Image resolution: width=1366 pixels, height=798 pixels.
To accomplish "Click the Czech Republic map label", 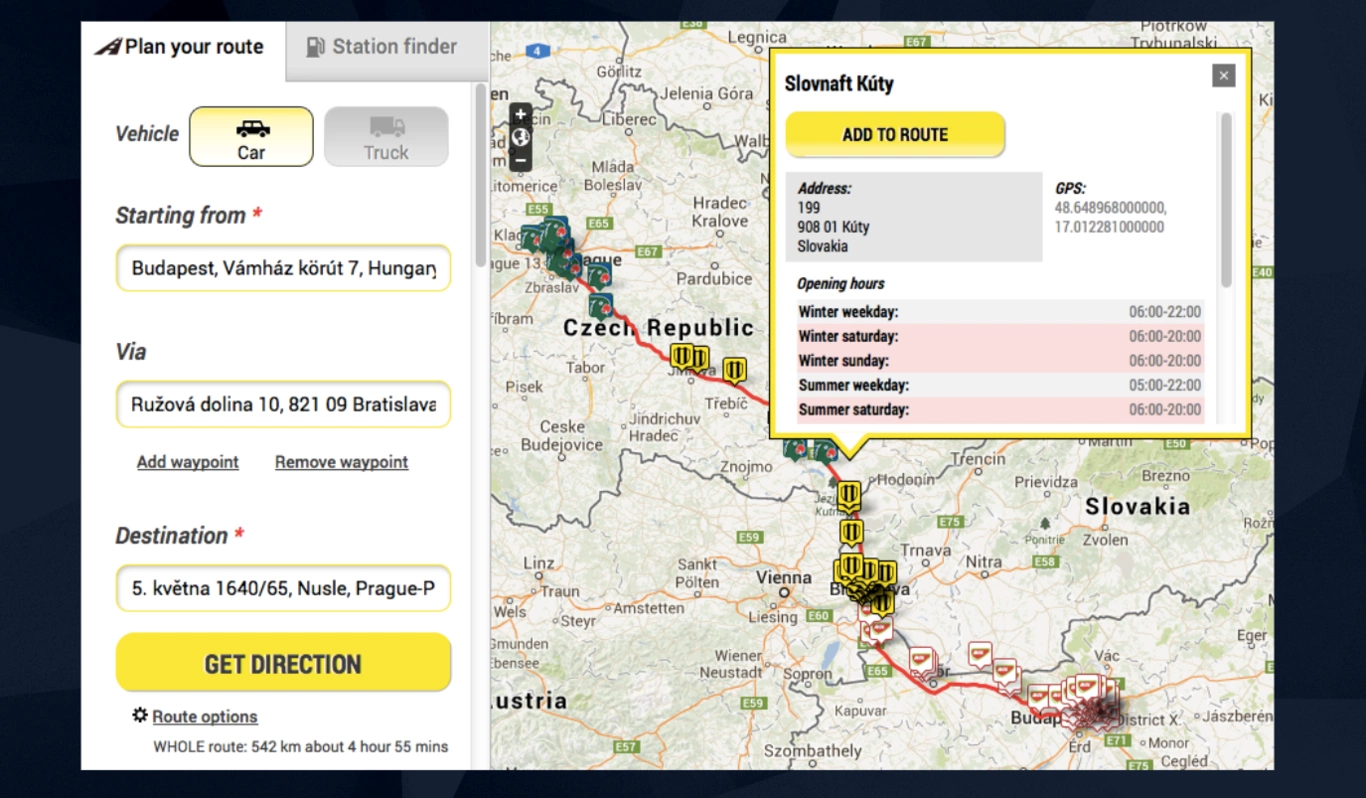I will (658, 328).
